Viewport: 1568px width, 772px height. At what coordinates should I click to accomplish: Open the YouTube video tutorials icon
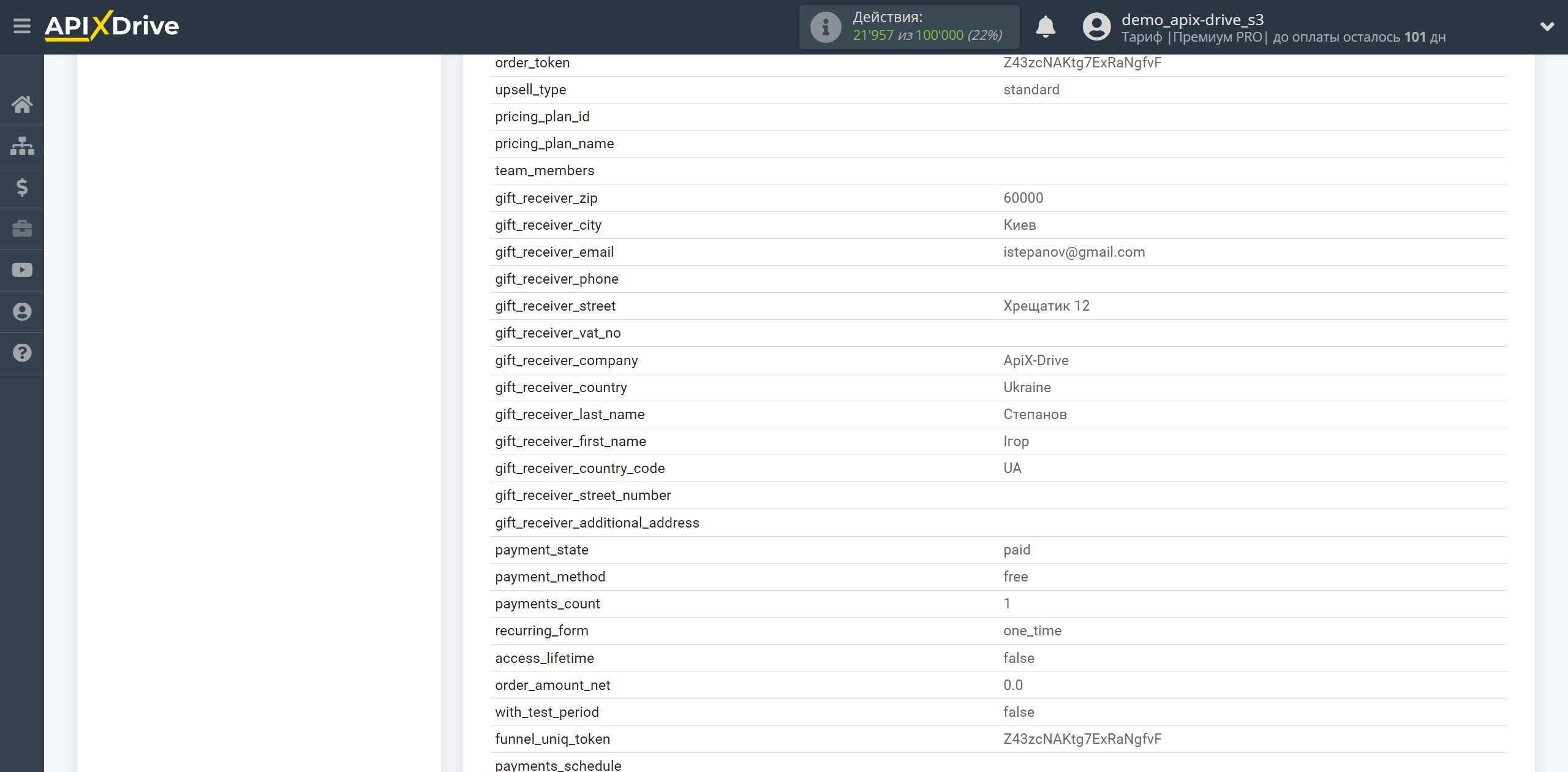(x=22, y=270)
